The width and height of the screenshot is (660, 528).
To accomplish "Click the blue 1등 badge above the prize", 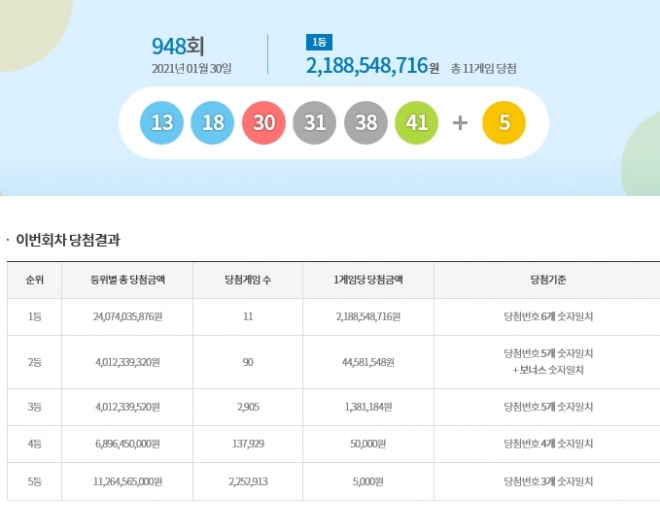I will point(318,42).
